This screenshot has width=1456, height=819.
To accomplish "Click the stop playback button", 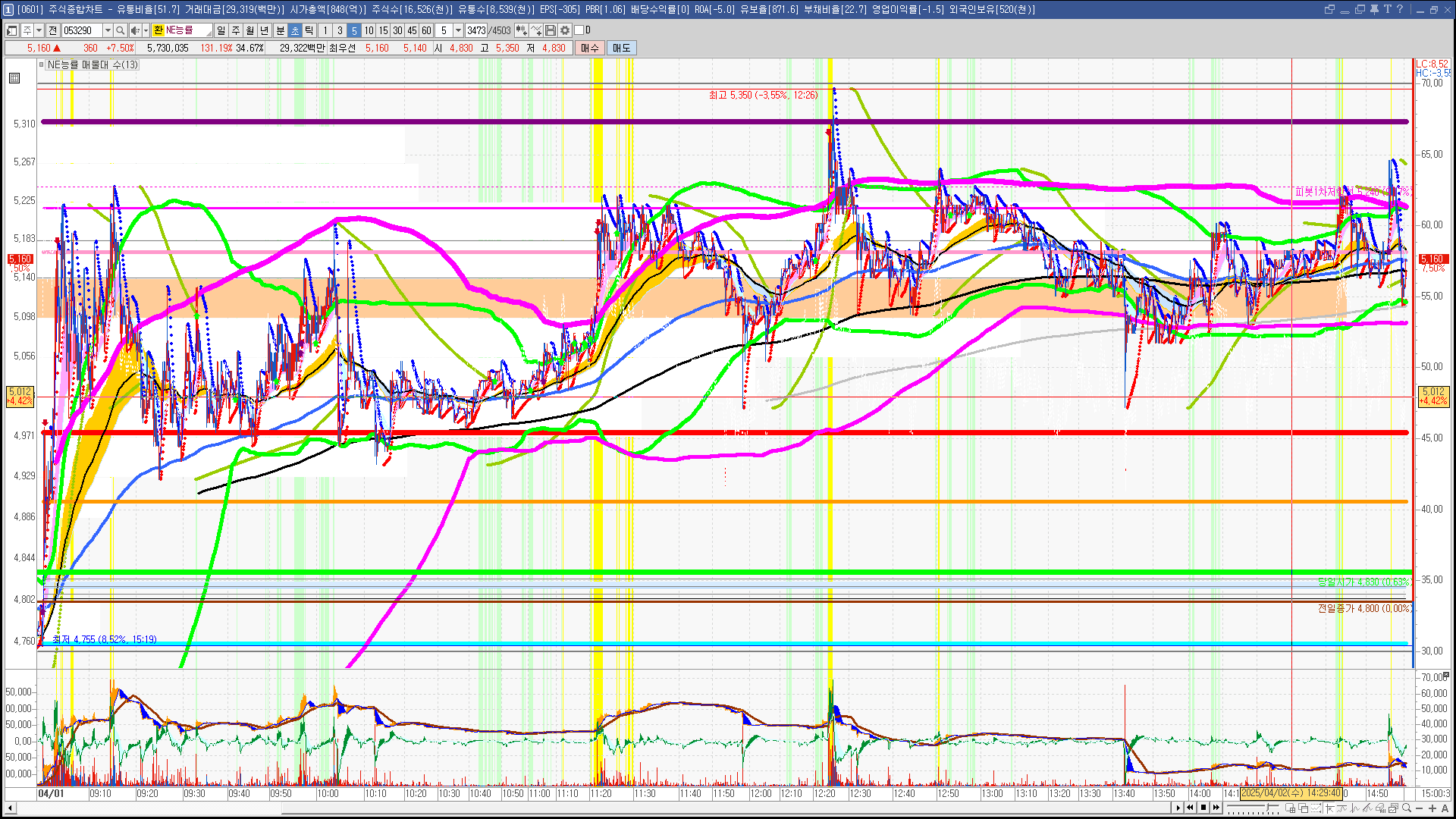I will [x=1203, y=808].
